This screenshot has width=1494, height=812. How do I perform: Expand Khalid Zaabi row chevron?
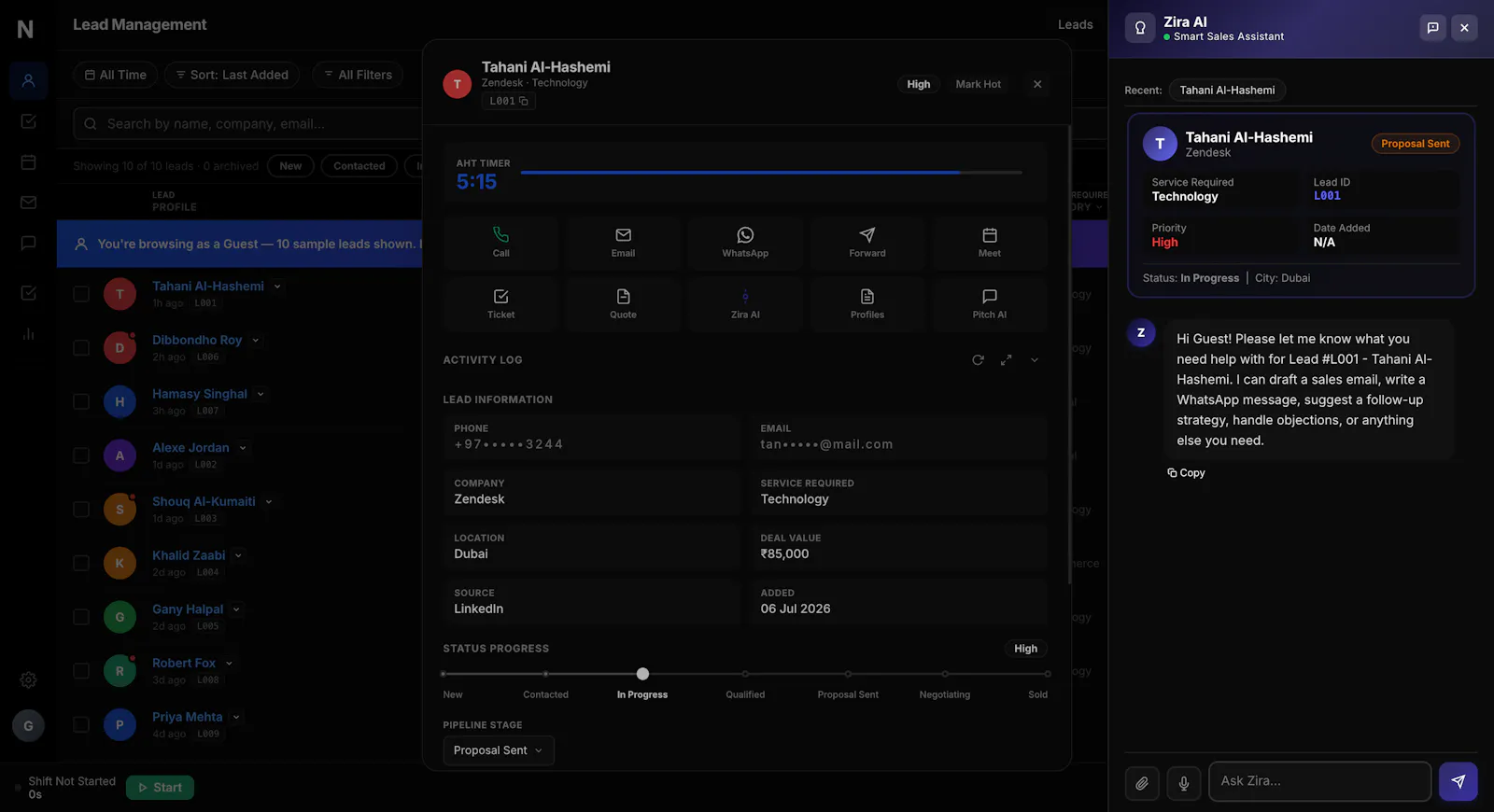pos(238,556)
